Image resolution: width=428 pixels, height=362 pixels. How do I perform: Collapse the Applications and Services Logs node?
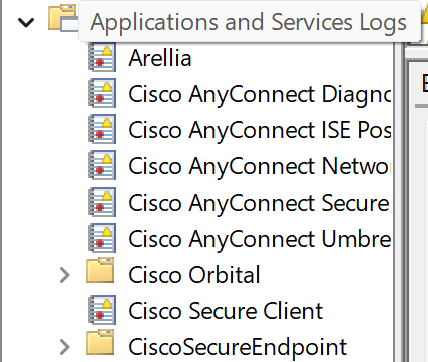(x=26, y=22)
